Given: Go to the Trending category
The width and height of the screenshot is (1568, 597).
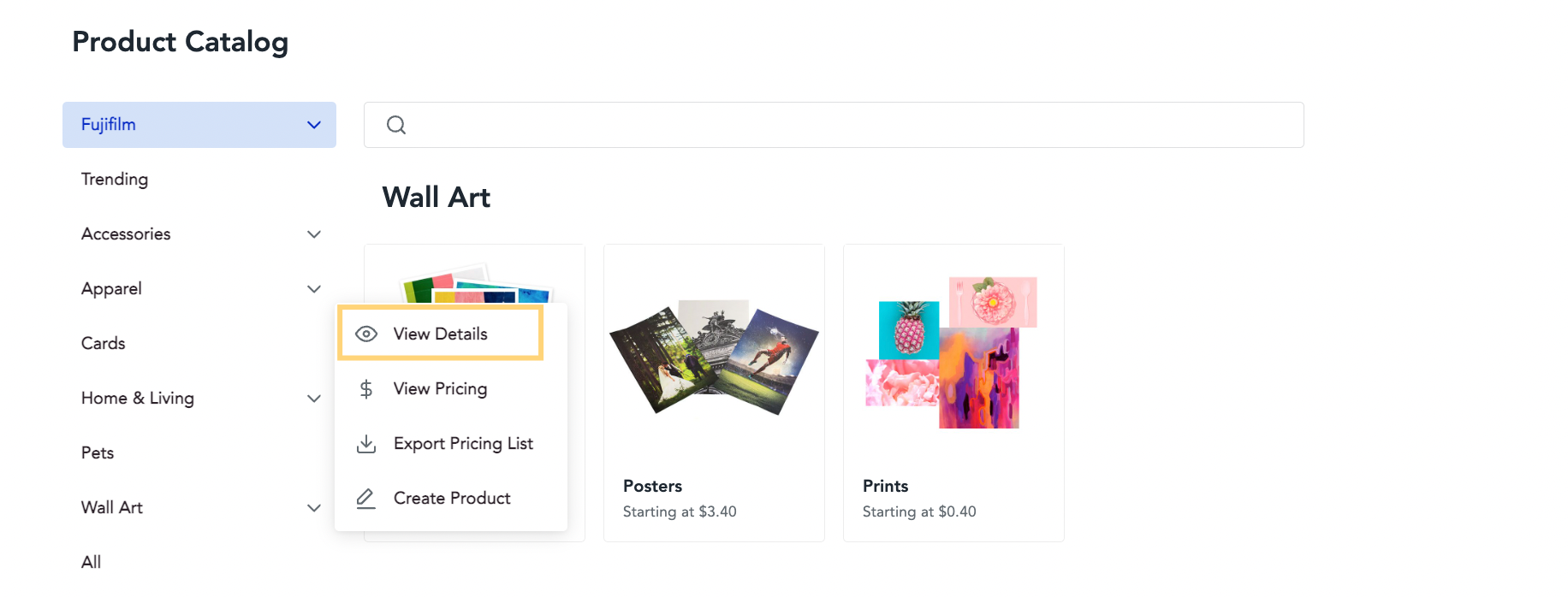Looking at the screenshot, I should (x=115, y=180).
